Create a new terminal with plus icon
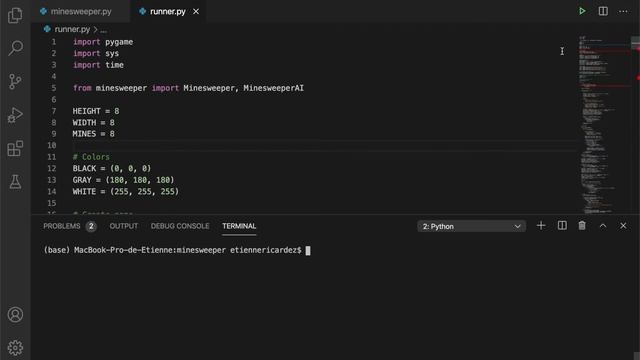This screenshot has width=640, height=360. tap(541, 226)
